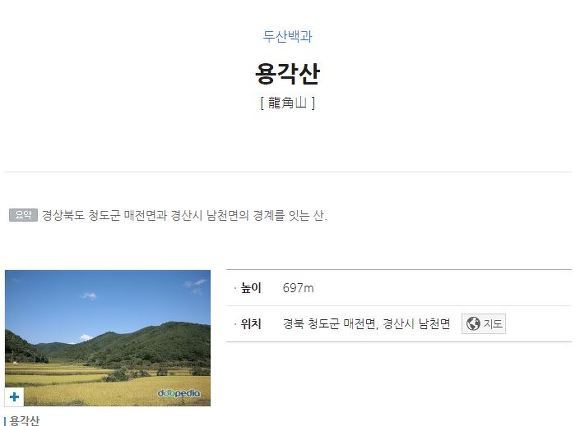The height and width of the screenshot is (426, 580).
Task: Click the 위치 field label
Action: [x=251, y=324]
